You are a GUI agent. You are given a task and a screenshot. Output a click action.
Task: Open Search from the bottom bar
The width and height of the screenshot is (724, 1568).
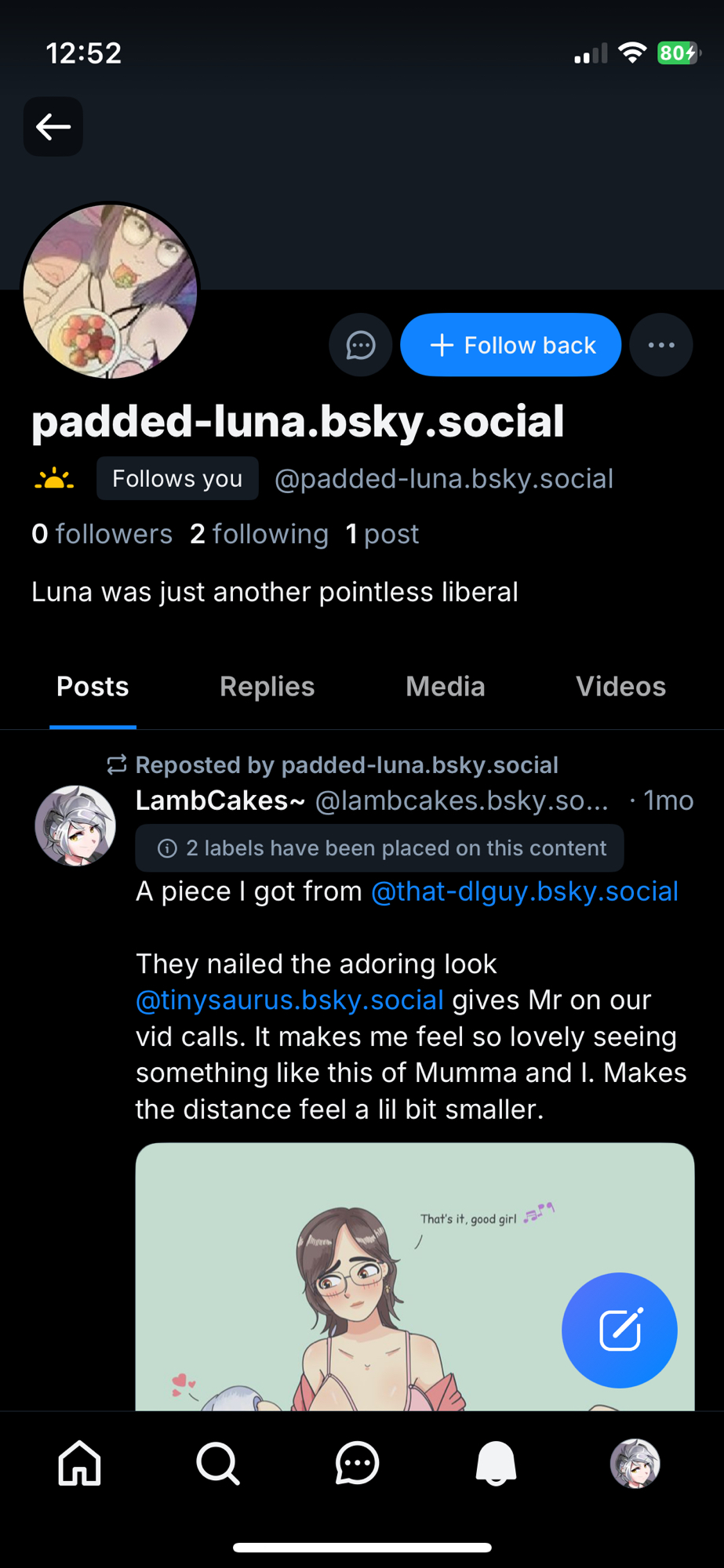point(218,1463)
